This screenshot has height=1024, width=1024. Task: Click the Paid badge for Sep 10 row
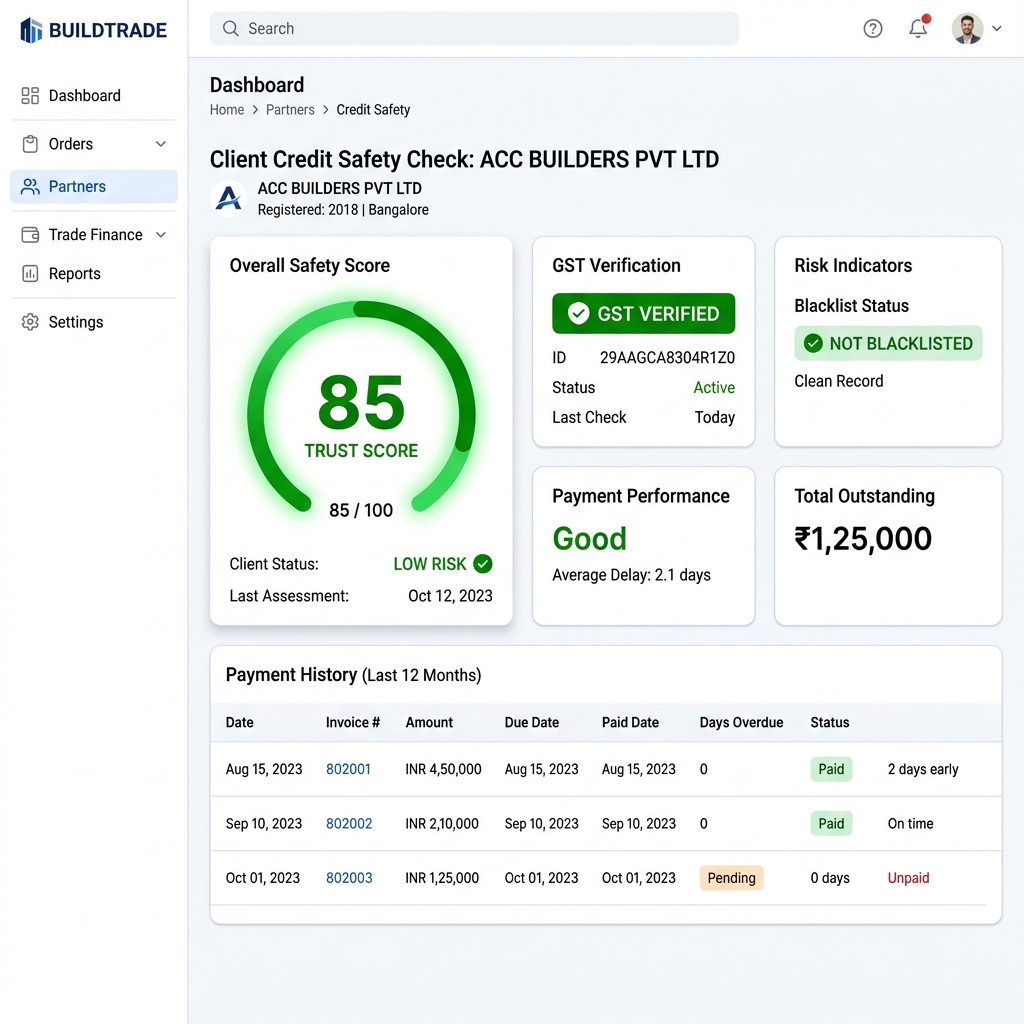(x=831, y=824)
